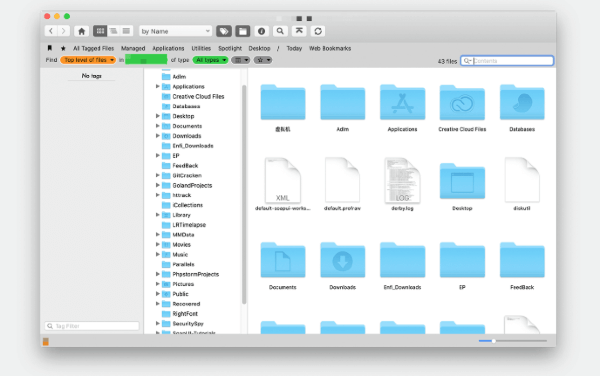Select the Spotlight bookmark
The image size is (600, 376).
(x=230, y=48)
